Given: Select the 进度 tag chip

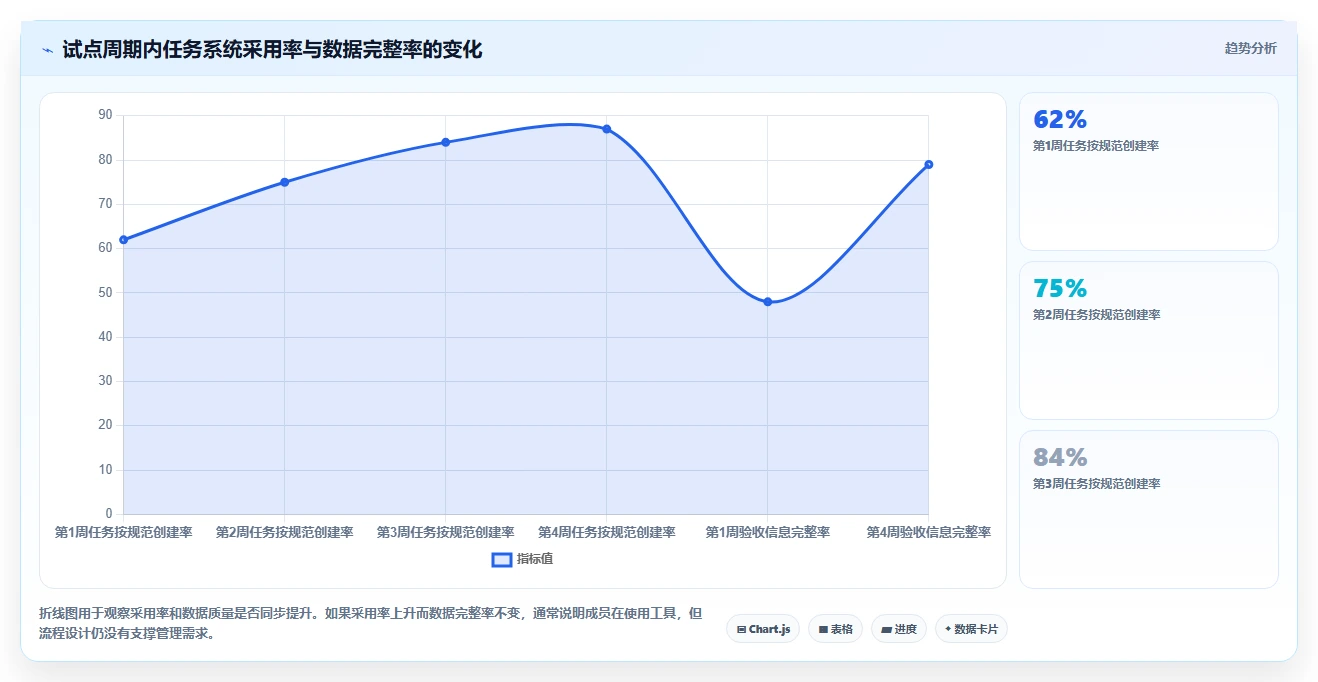Looking at the screenshot, I should coord(899,629).
